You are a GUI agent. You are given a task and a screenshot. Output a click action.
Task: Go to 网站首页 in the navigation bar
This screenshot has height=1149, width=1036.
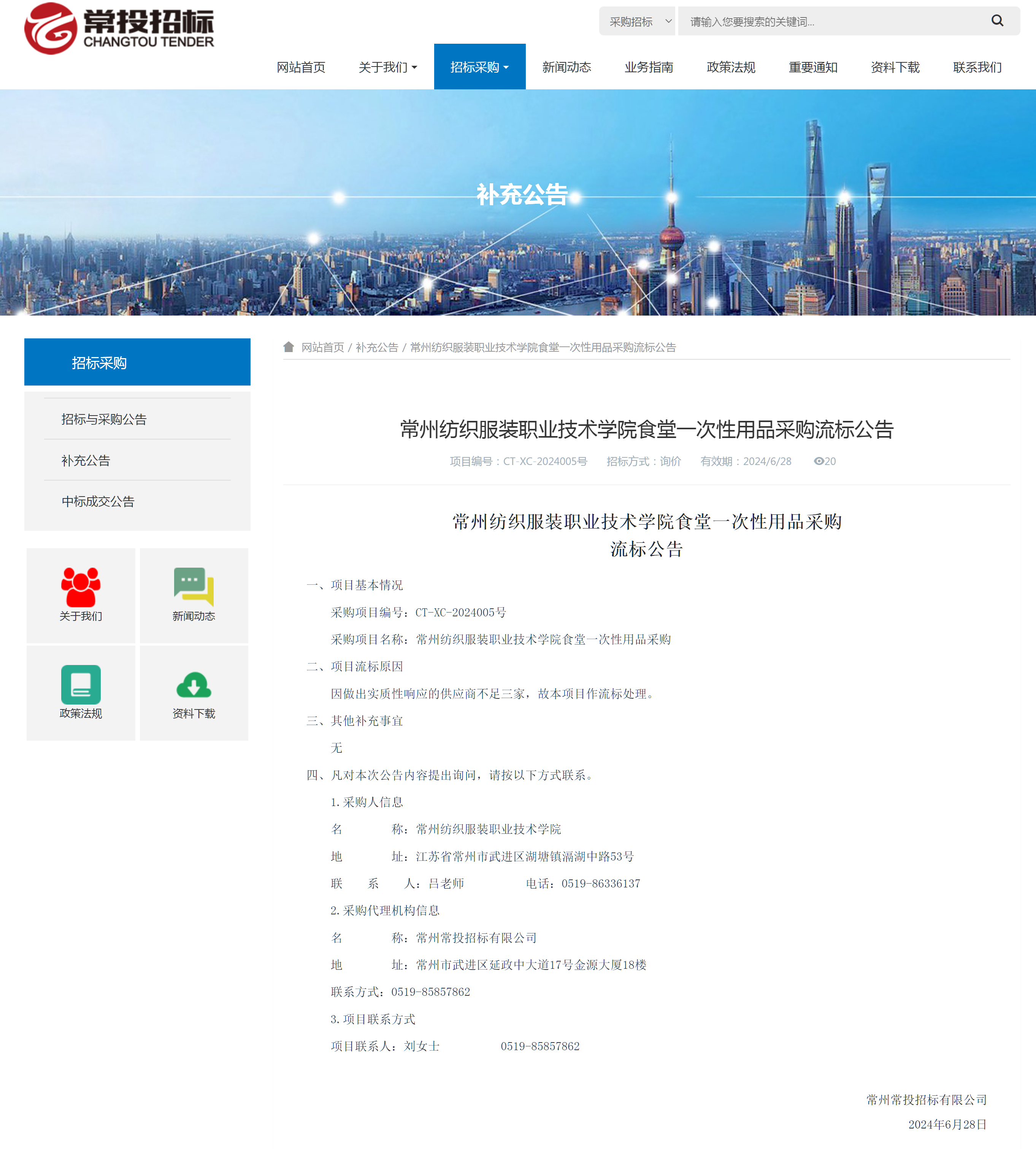pyautogui.click(x=301, y=67)
